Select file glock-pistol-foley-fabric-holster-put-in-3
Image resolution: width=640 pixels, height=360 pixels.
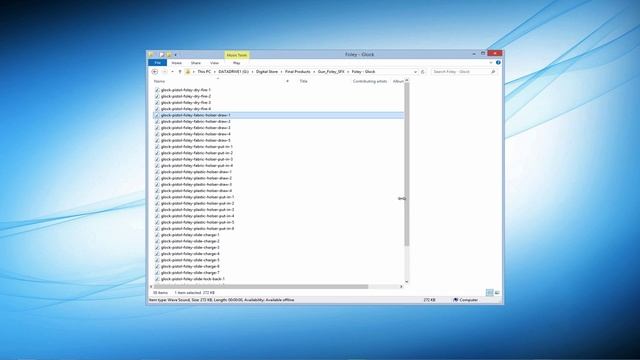pos(197,159)
